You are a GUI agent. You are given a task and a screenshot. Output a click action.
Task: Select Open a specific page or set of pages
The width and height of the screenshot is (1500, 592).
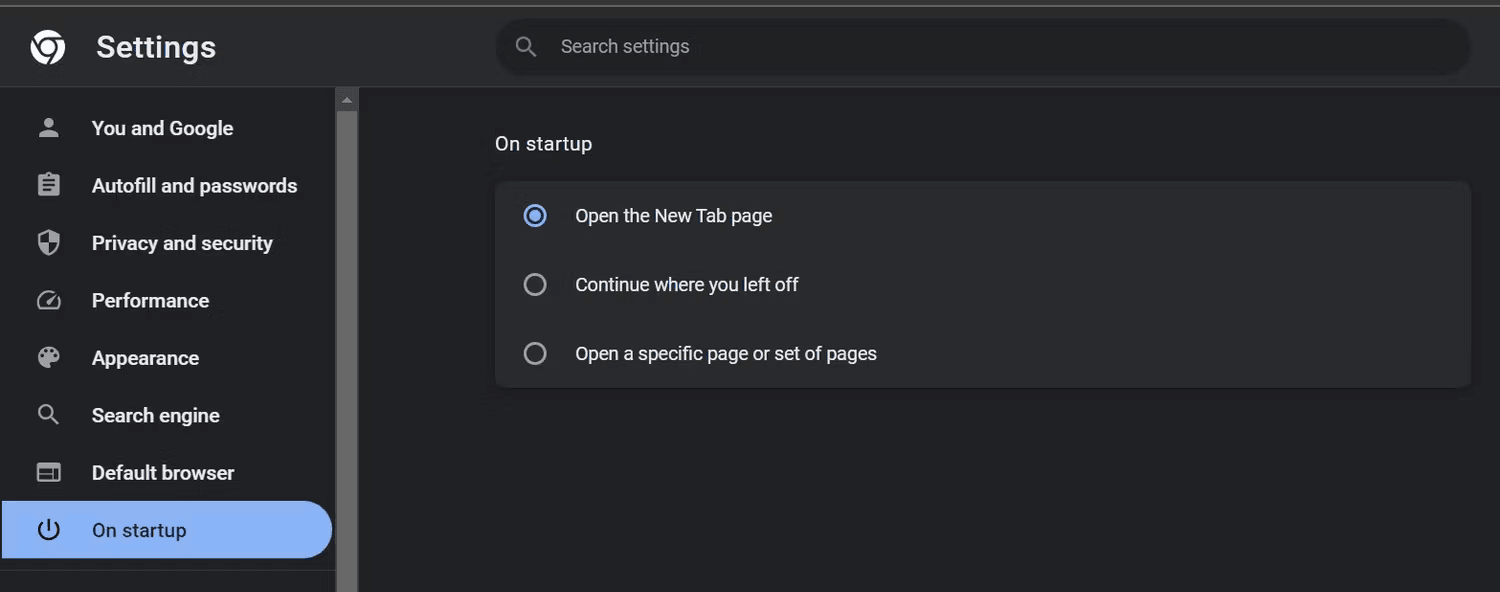coord(535,353)
